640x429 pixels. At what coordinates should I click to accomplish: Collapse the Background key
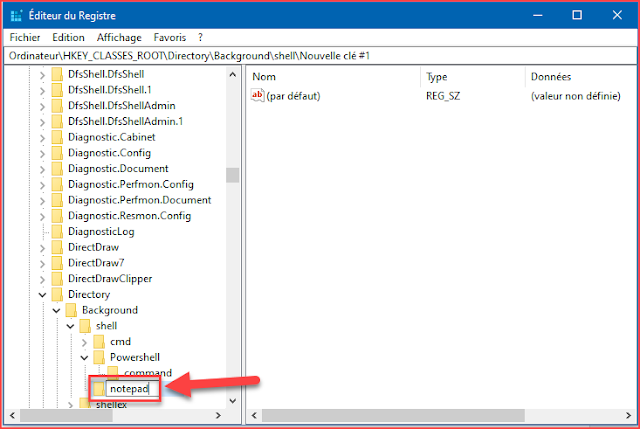tap(56, 311)
